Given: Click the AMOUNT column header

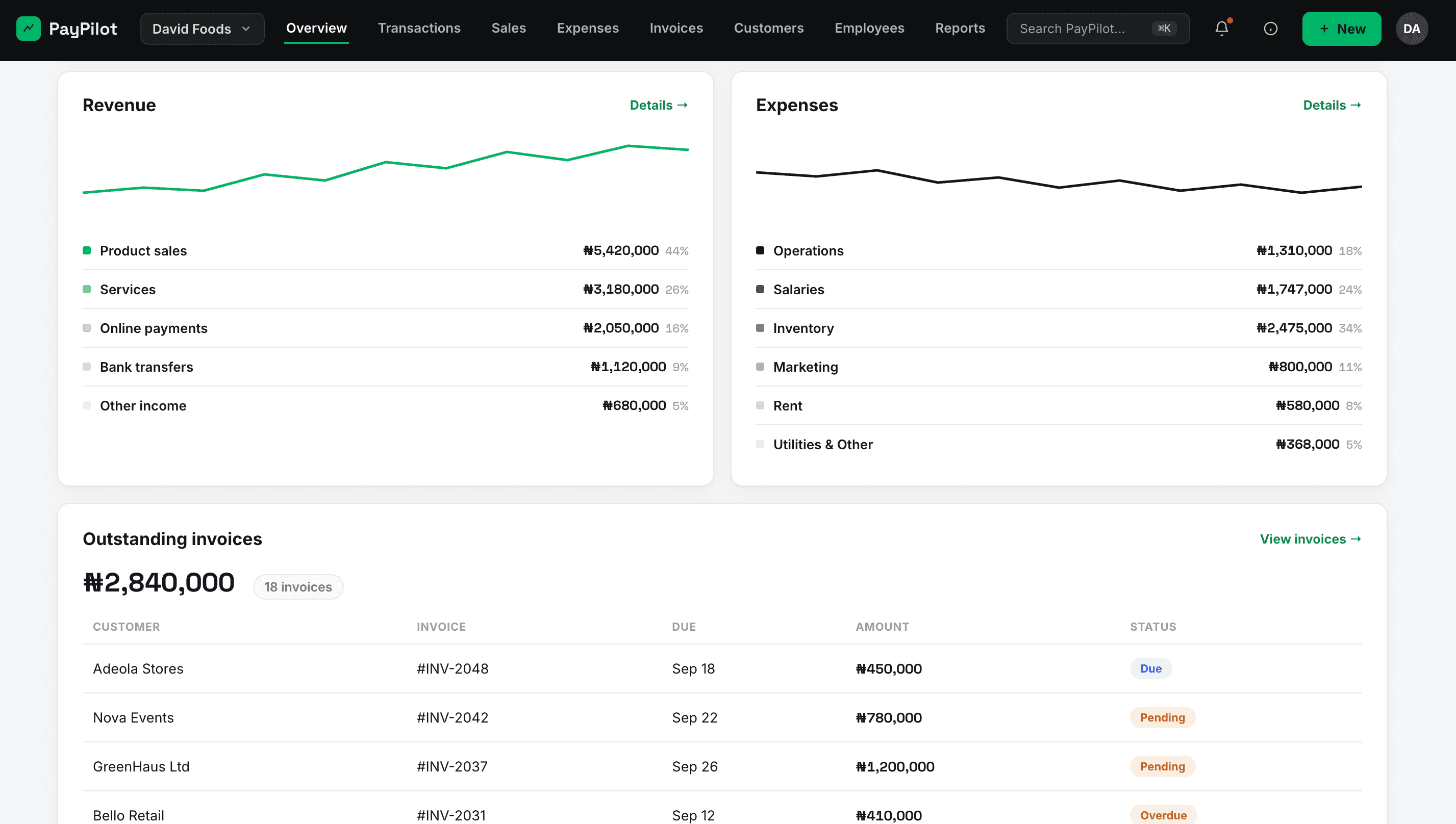Looking at the screenshot, I should (882, 627).
